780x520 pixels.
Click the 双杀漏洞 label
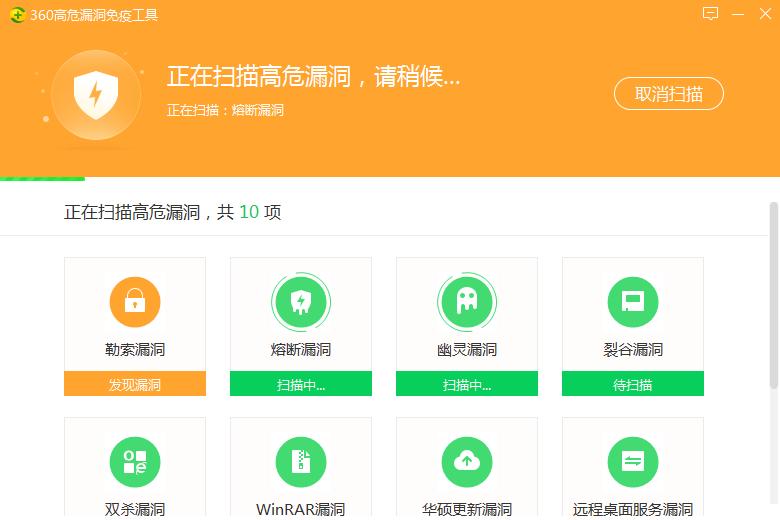135,509
